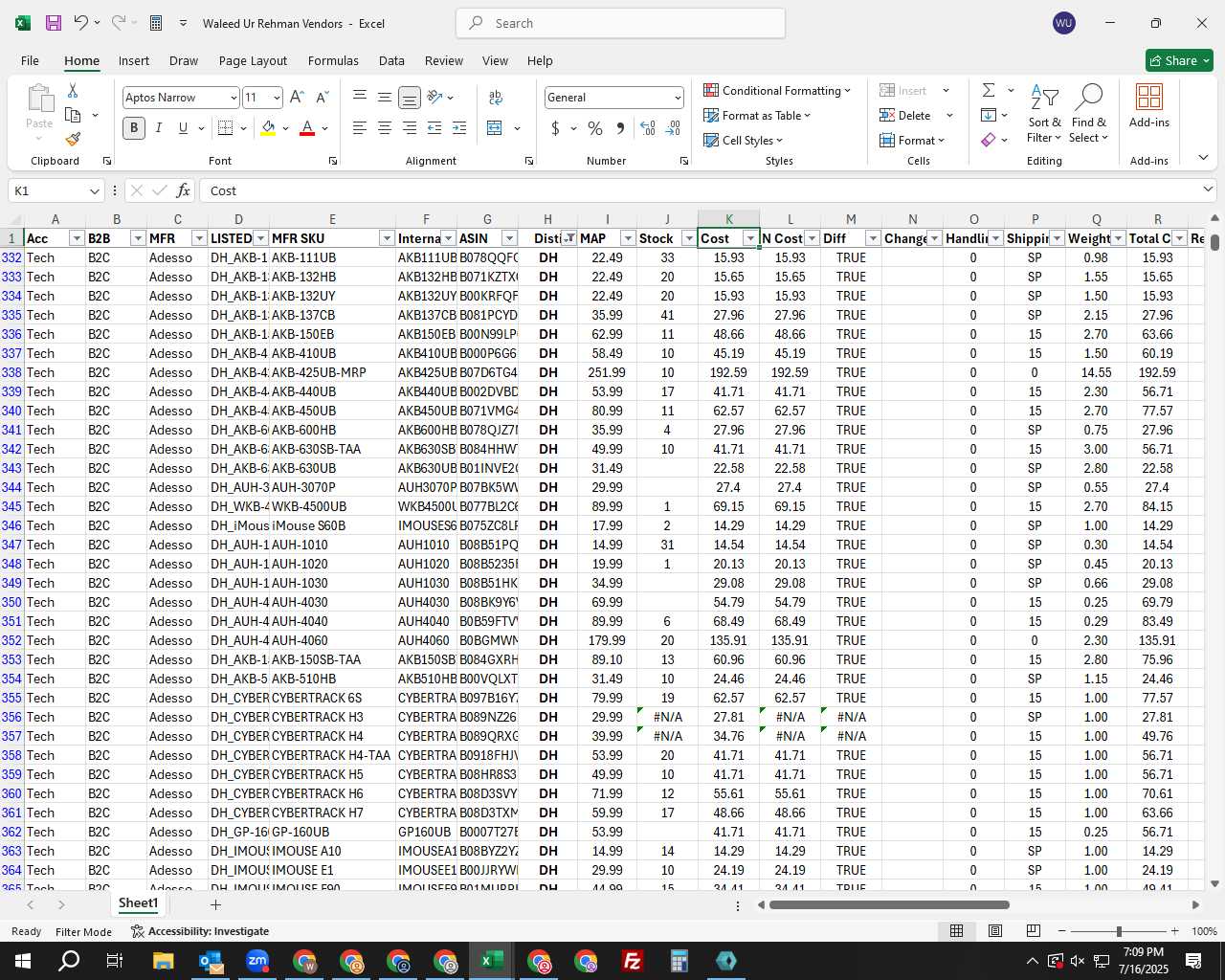Screen dimensions: 1225x980
Task: Open FileZilla from the taskbar
Action: [633, 961]
